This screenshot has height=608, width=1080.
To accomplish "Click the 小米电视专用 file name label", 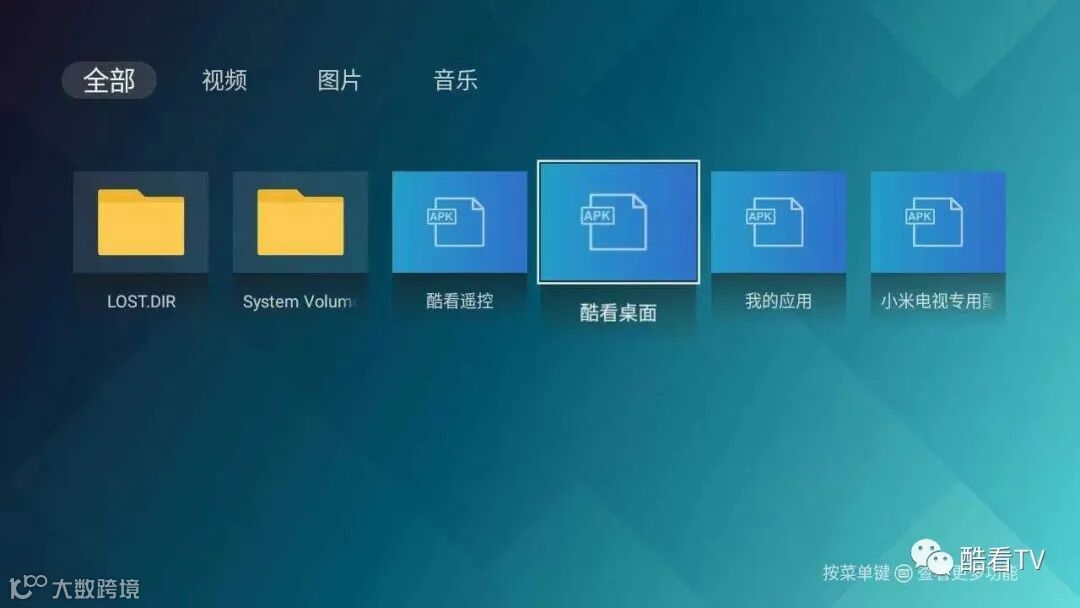I will 937,301.
